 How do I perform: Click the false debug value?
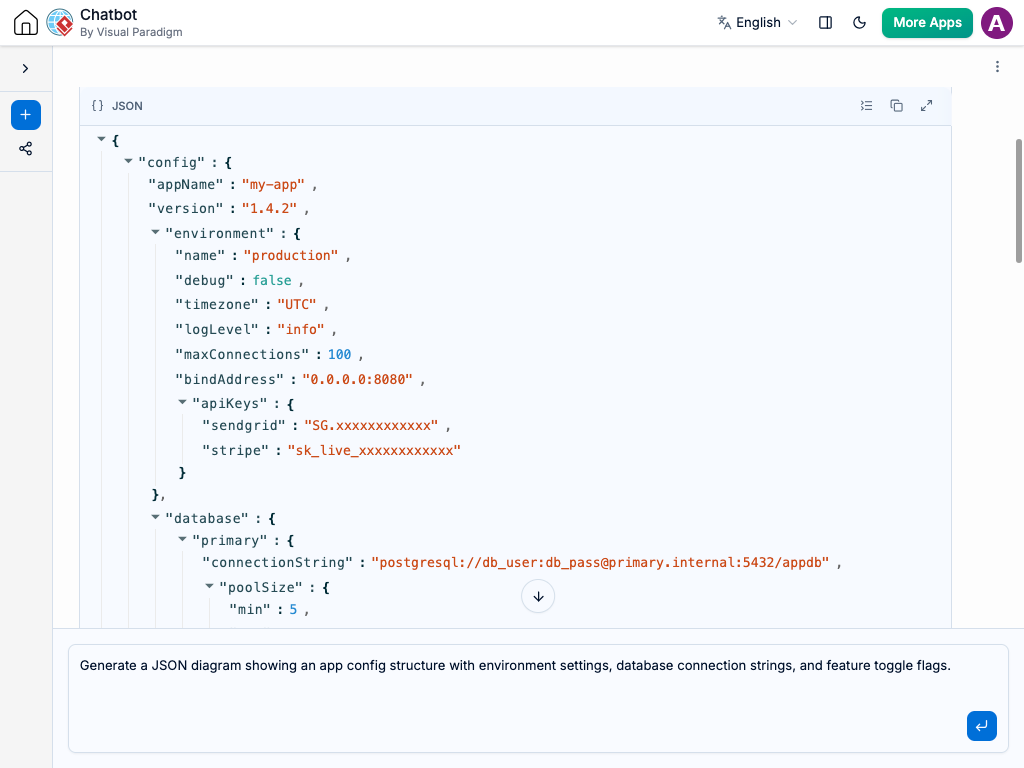click(x=272, y=281)
